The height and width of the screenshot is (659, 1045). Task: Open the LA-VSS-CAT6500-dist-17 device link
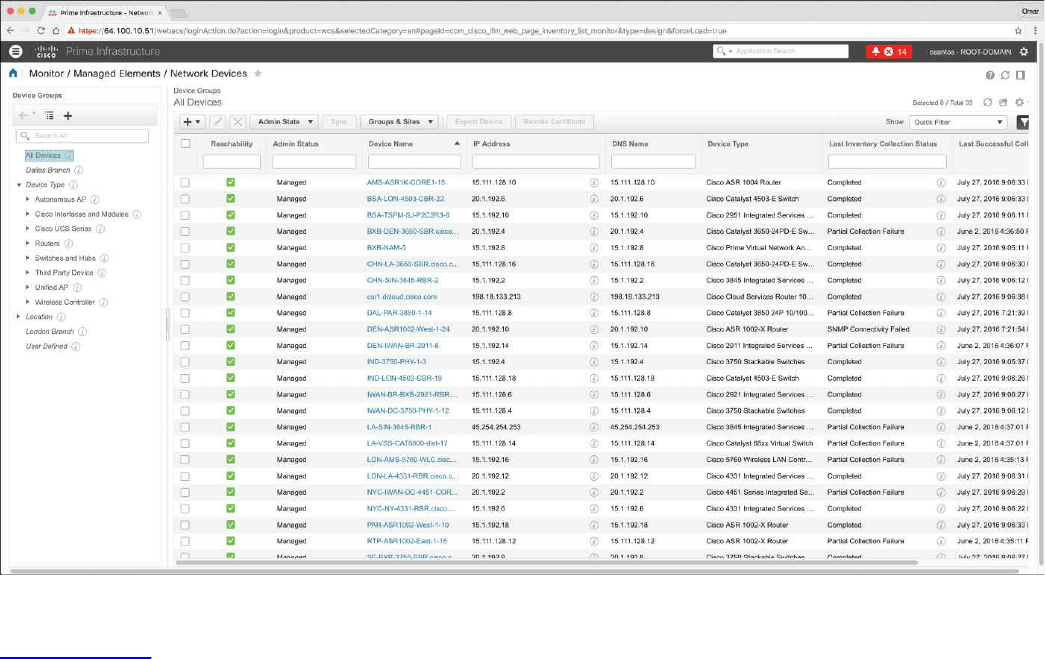(407, 443)
